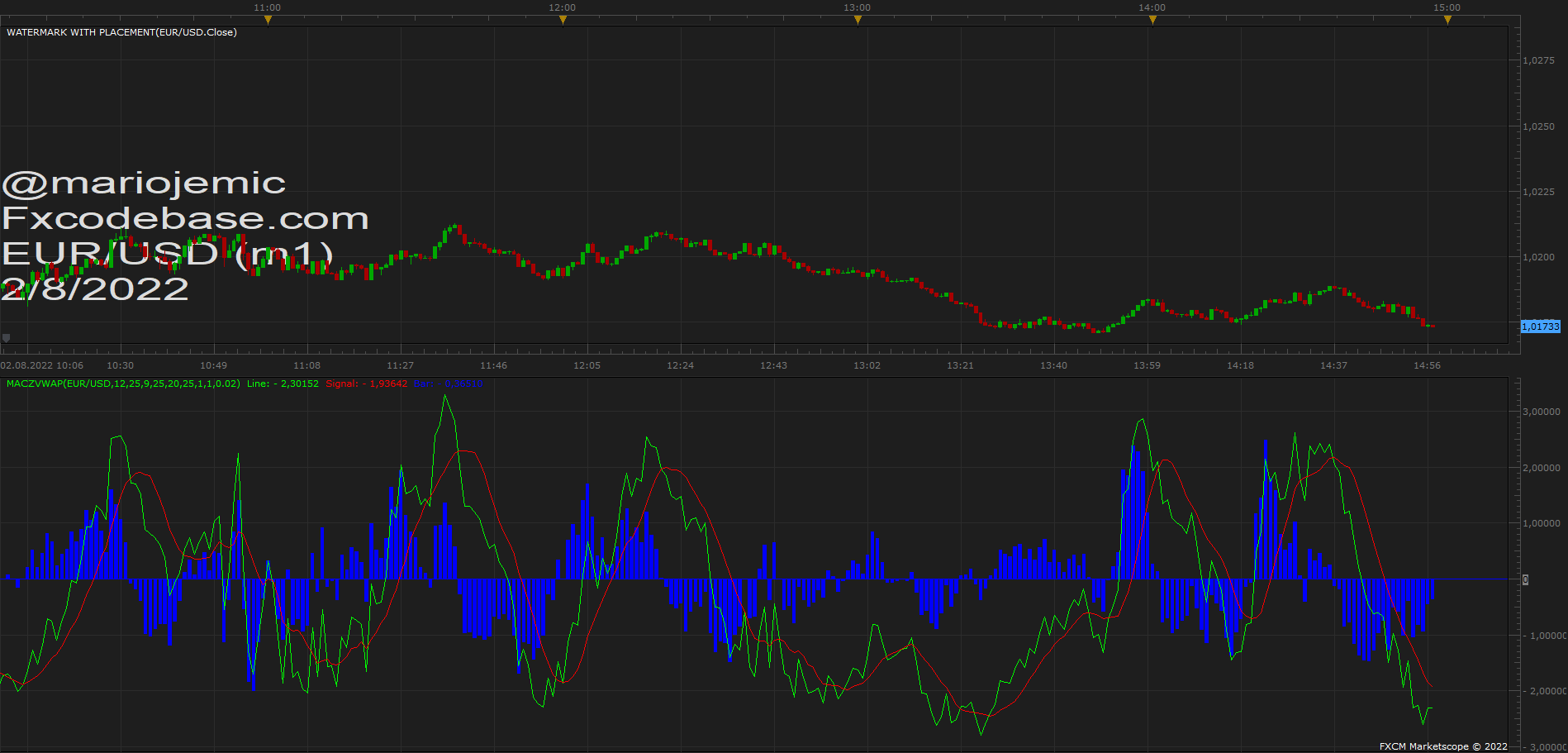
Task: Click the 13:02 time axis label
Action: pyautogui.click(x=867, y=365)
